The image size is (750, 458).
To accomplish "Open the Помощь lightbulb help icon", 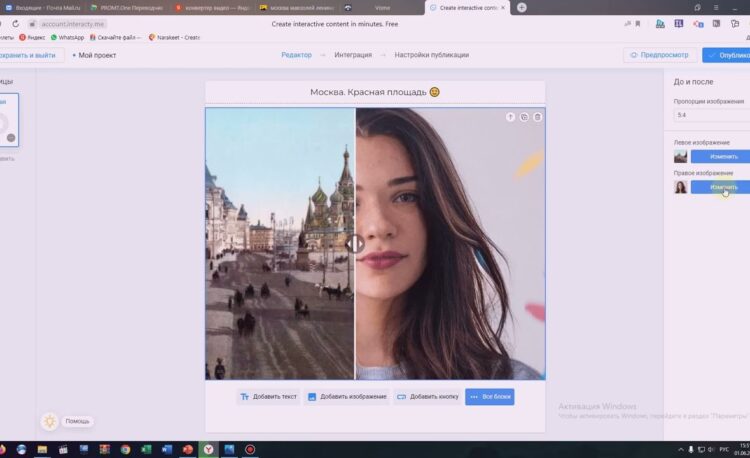I will (x=49, y=421).
